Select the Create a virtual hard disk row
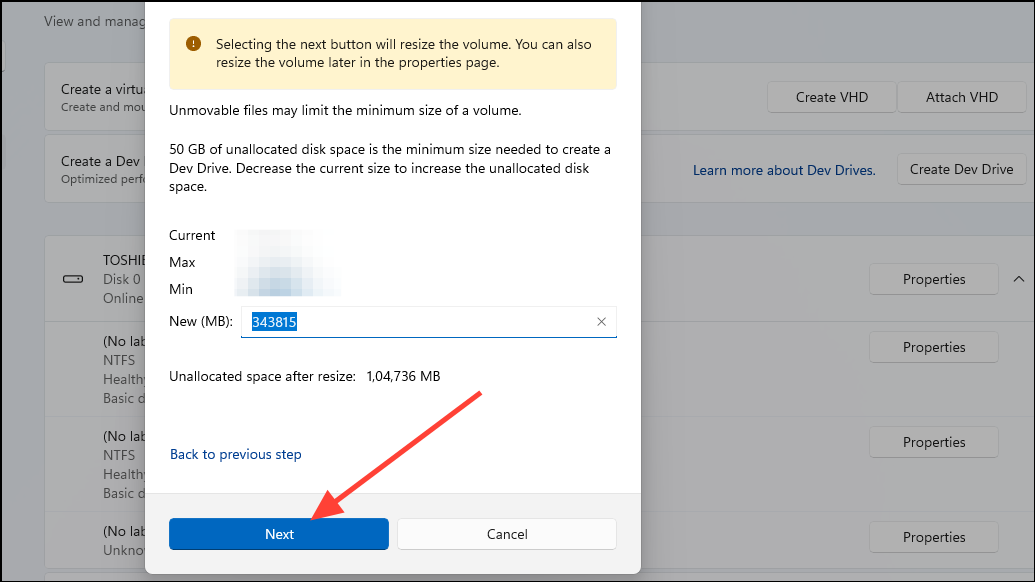 [110, 96]
